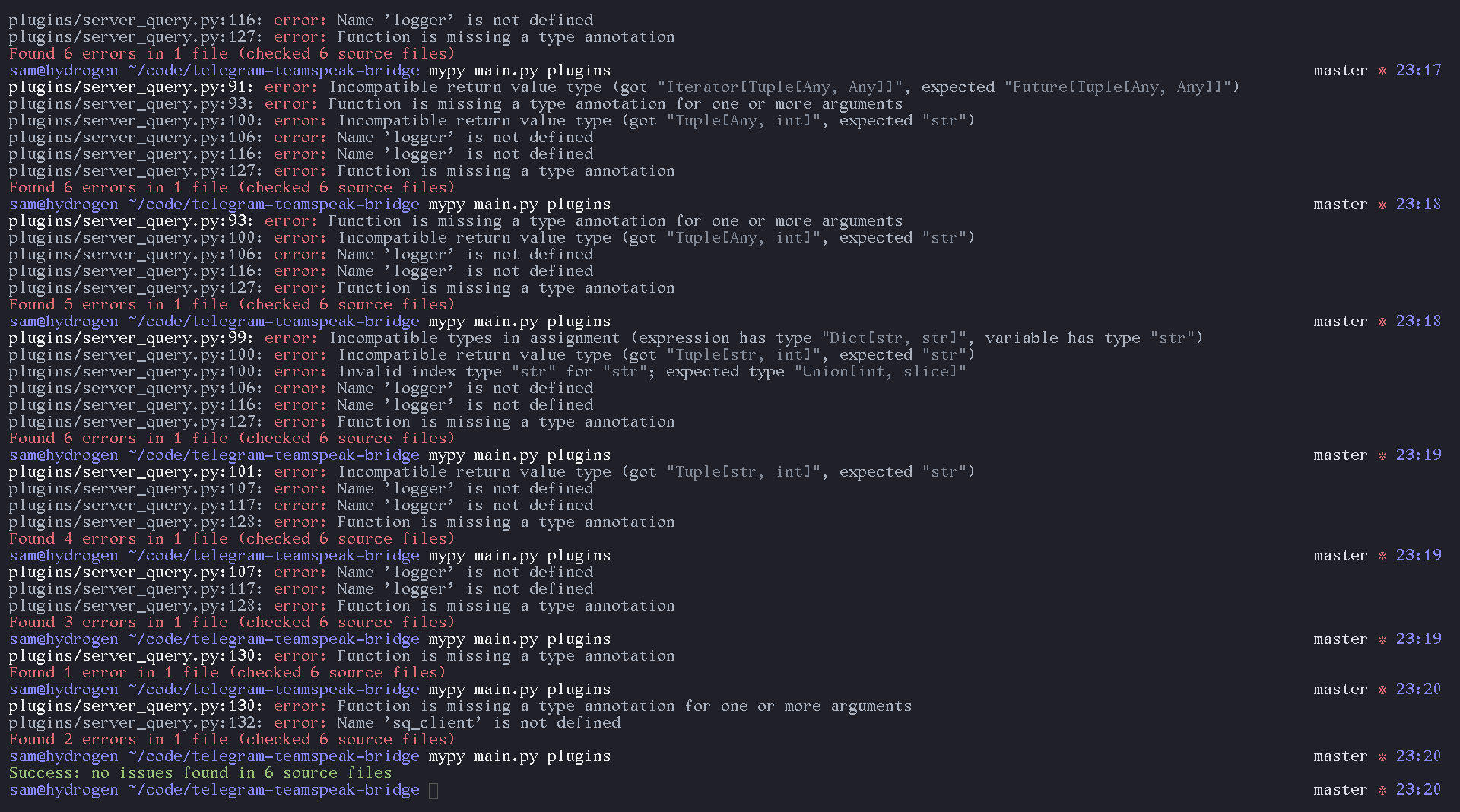Image resolution: width=1460 pixels, height=812 pixels.
Task: Click the 'Found 1 error in 1 file' summary
Action: click(x=227, y=673)
